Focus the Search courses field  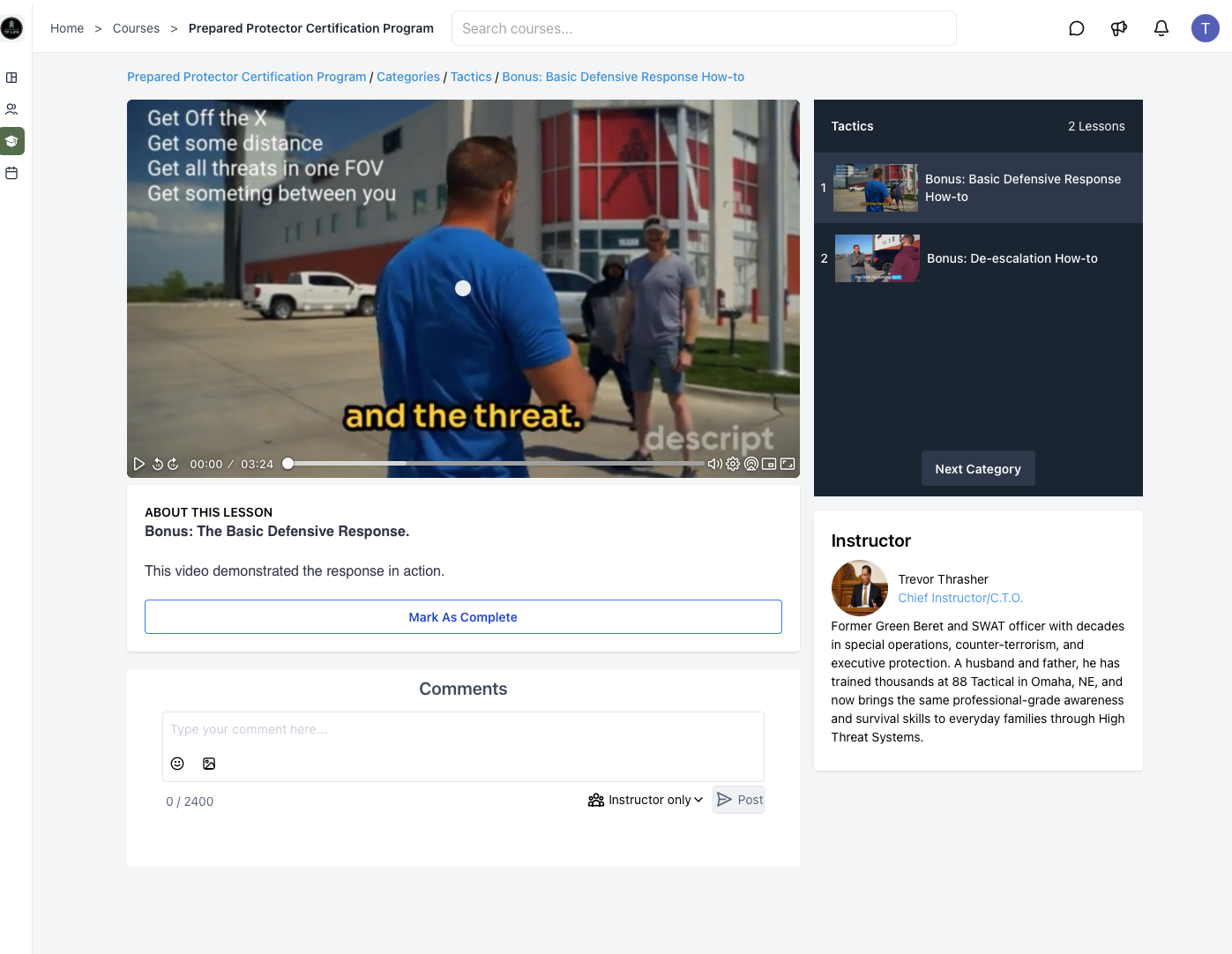[704, 28]
